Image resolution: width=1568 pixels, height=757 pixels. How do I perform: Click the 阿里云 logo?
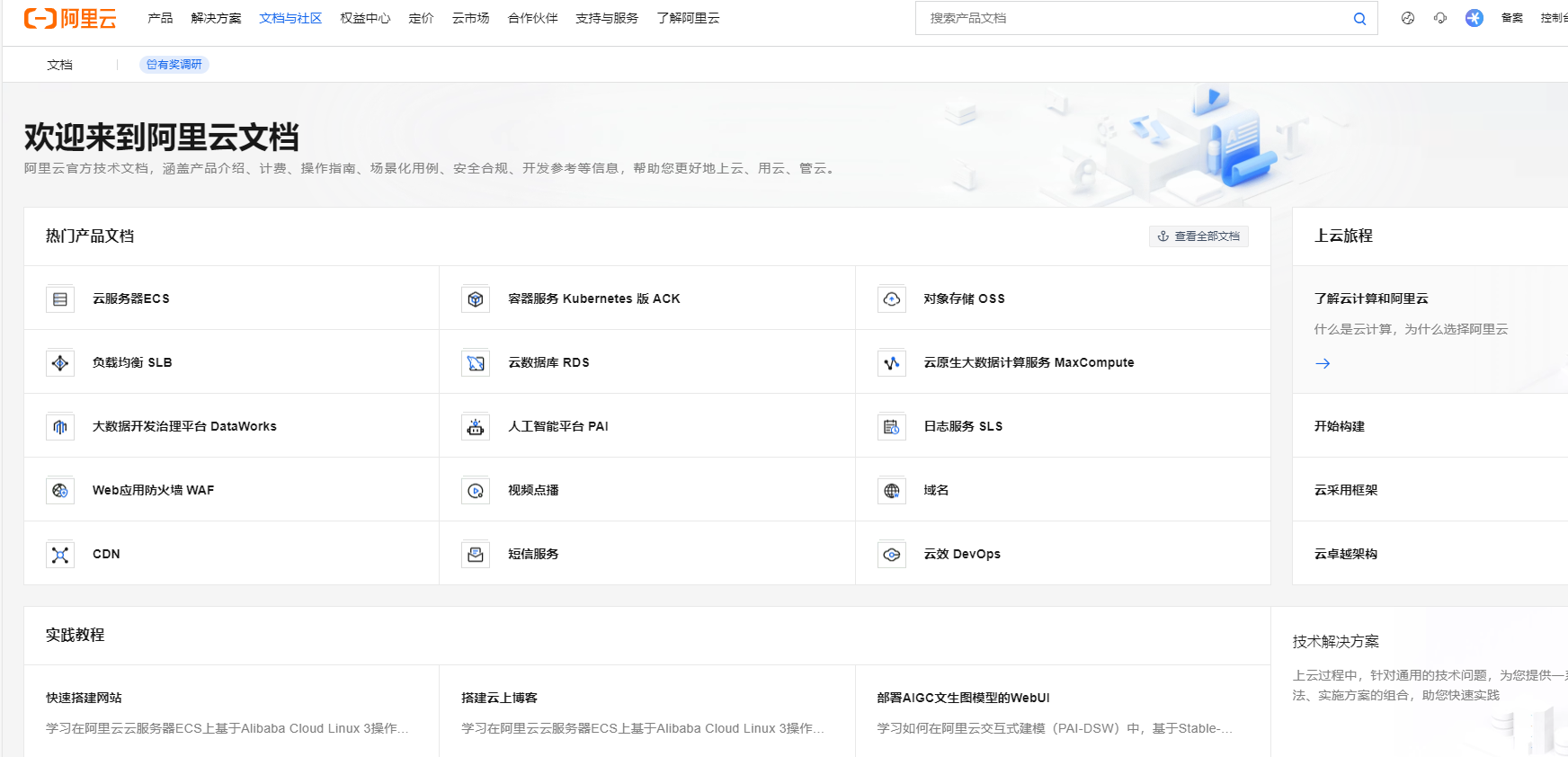(x=70, y=18)
